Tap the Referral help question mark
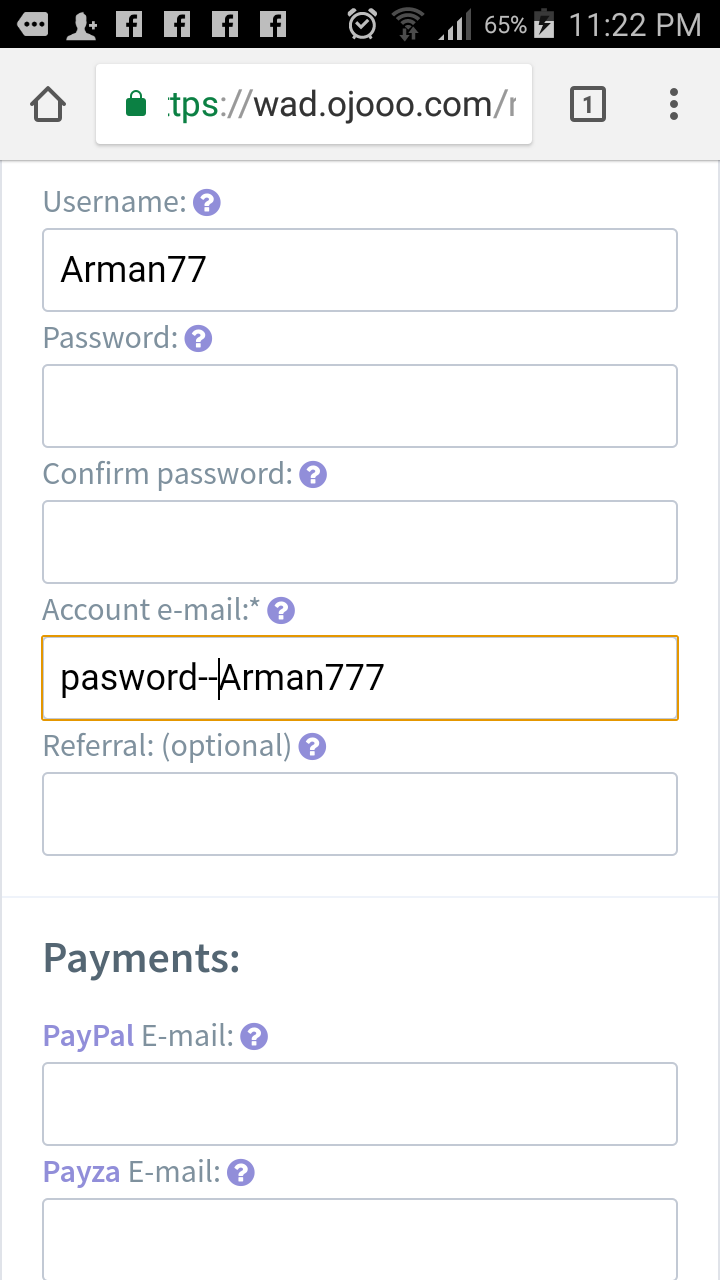This screenshot has width=720, height=1280. click(313, 747)
